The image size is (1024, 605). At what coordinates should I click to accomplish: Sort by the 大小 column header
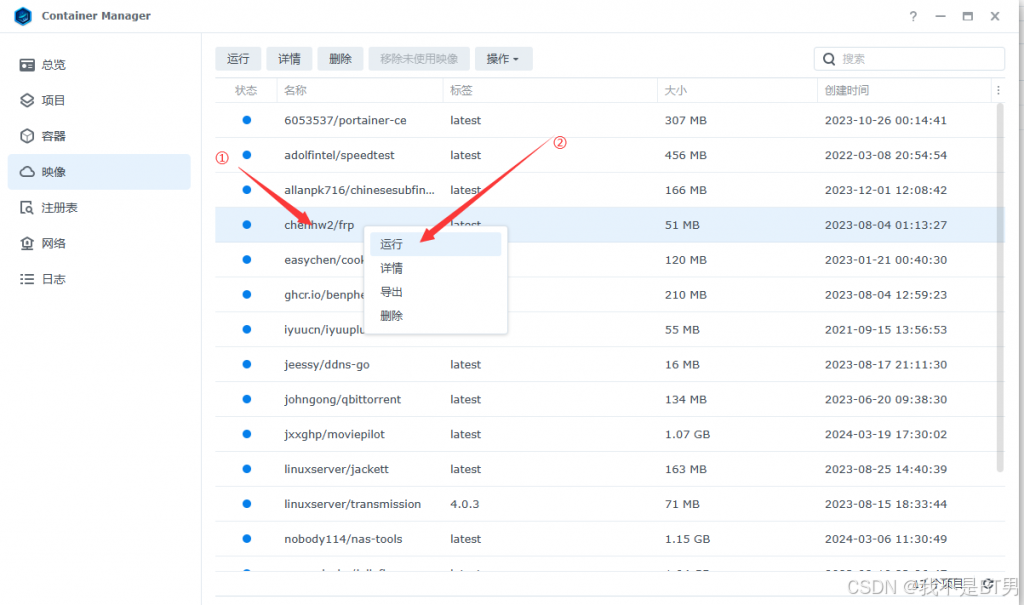pos(737,90)
